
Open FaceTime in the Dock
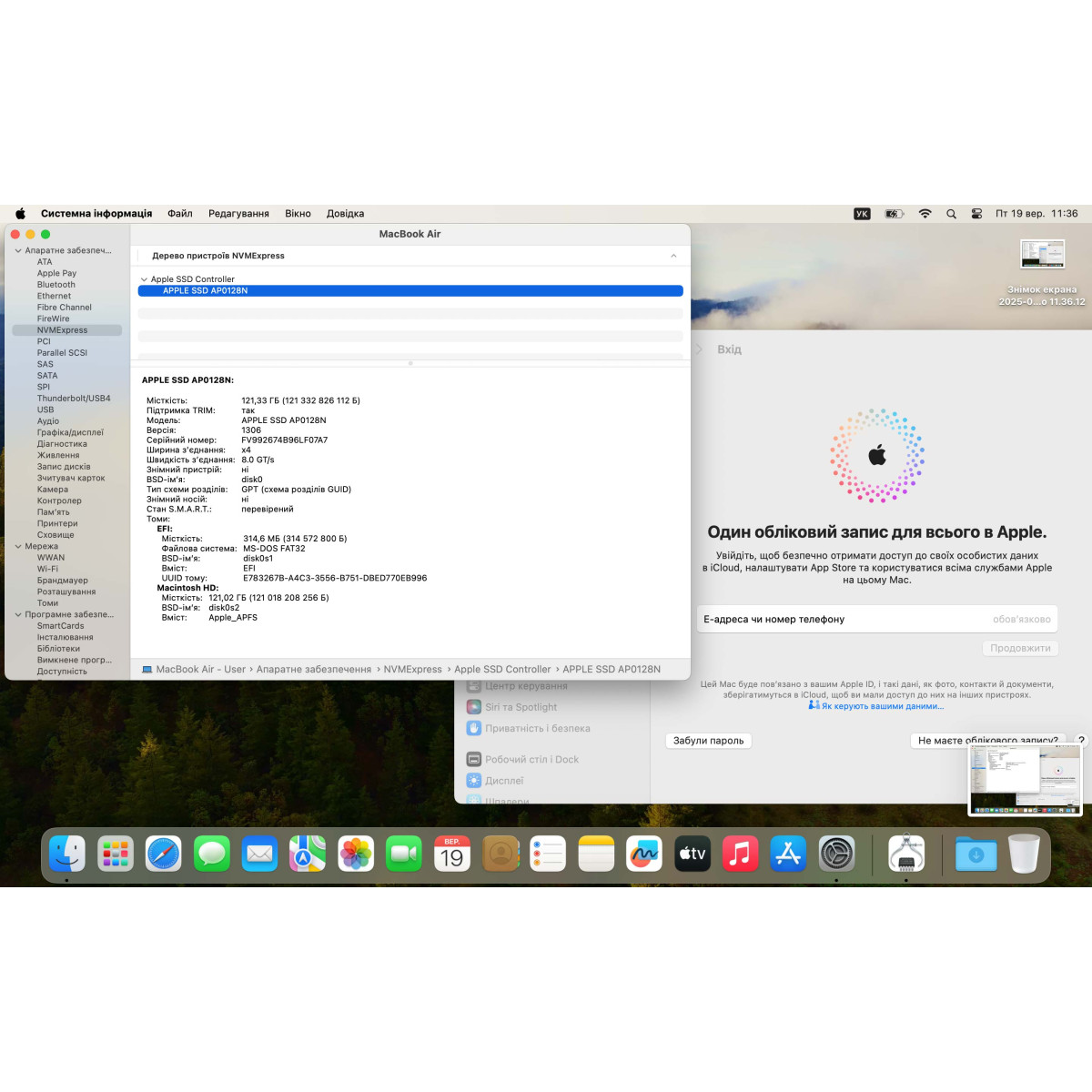(404, 854)
